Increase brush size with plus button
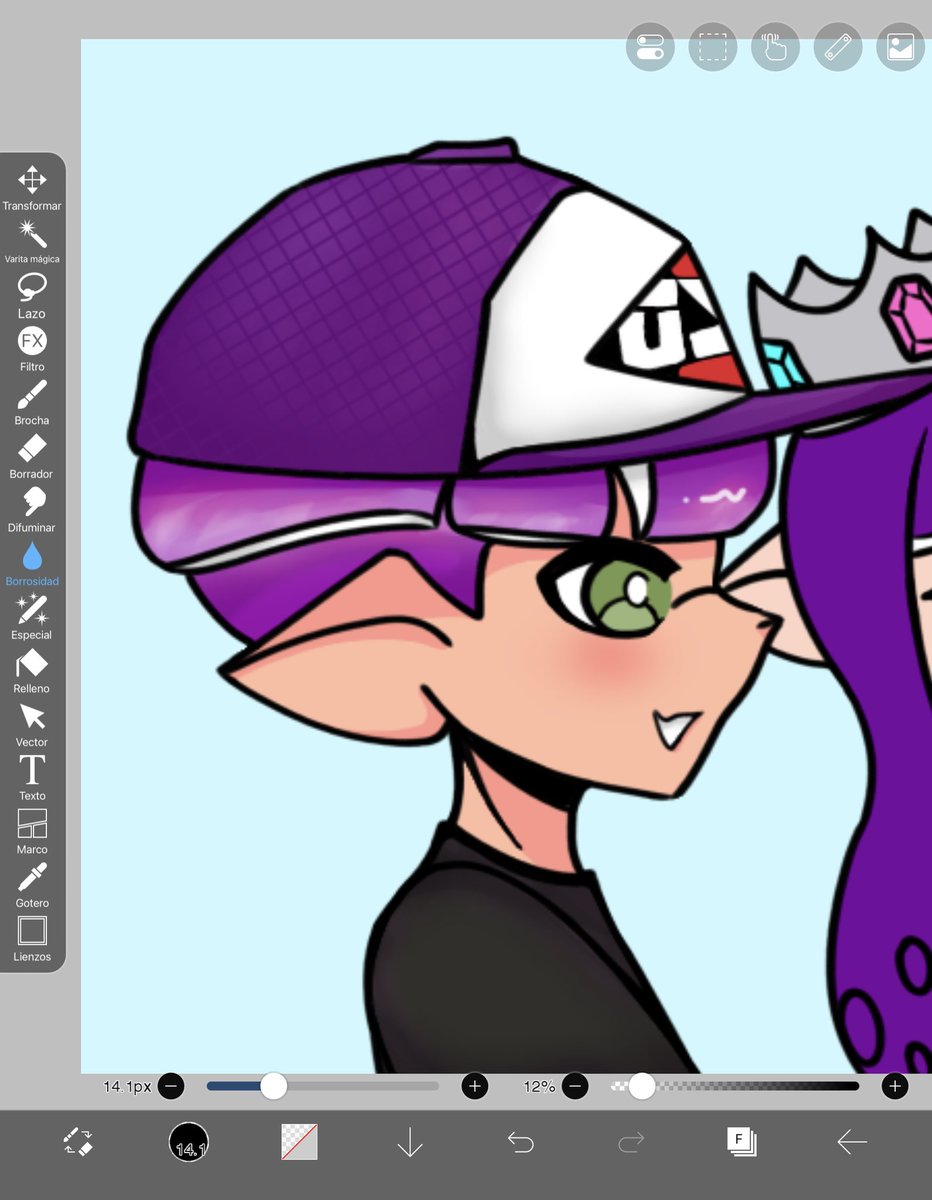The width and height of the screenshot is (932, 1200). click(x=474, y=1086)
